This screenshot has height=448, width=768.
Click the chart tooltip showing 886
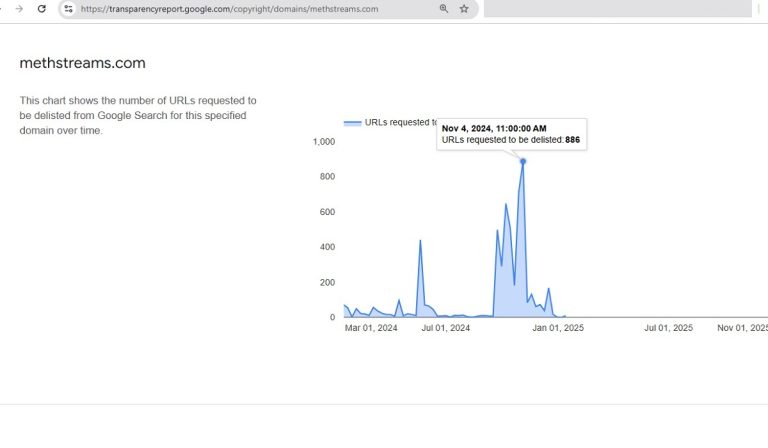click(x=511, y=134)
